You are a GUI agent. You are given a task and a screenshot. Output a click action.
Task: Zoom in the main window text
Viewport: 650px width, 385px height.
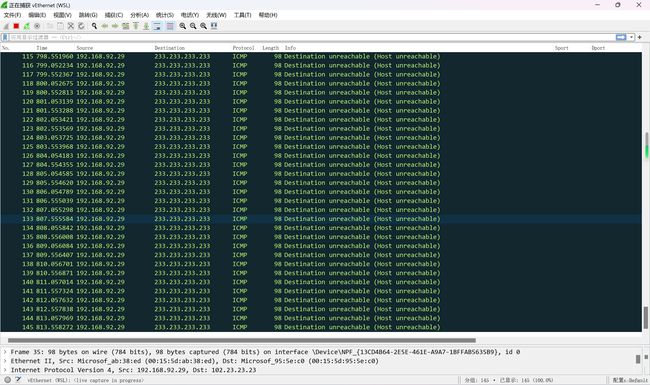point(182,26)
